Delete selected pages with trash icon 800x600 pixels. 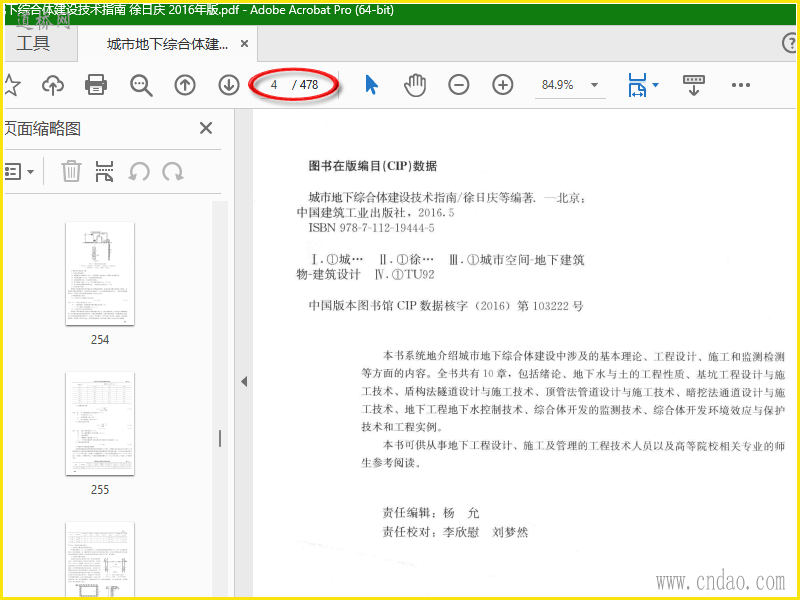pos(71,171)
